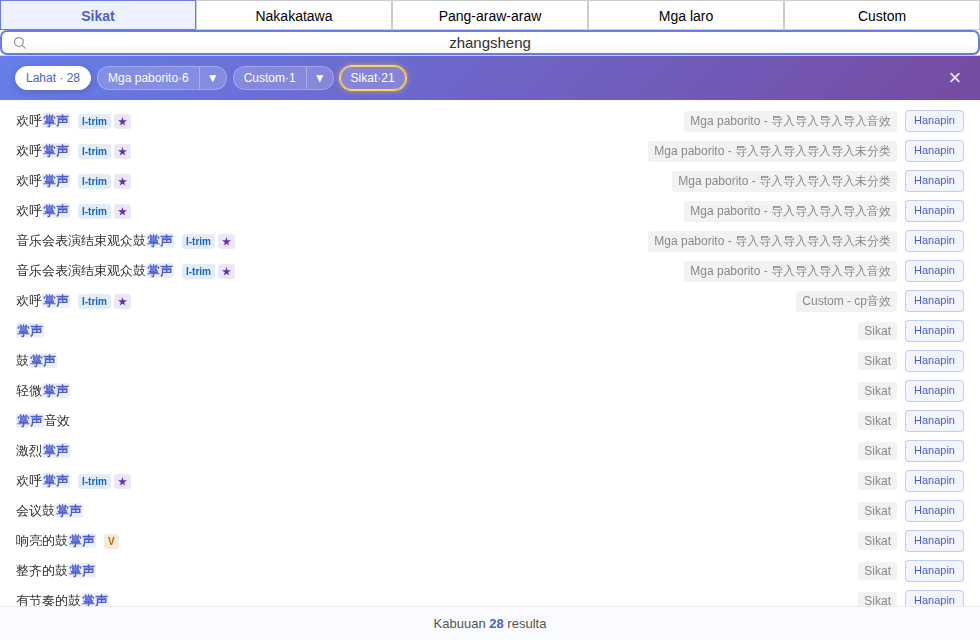Click Hanapin for the Custom - cp音效 row
Viewport: 980px width, 640px height.
934,301
